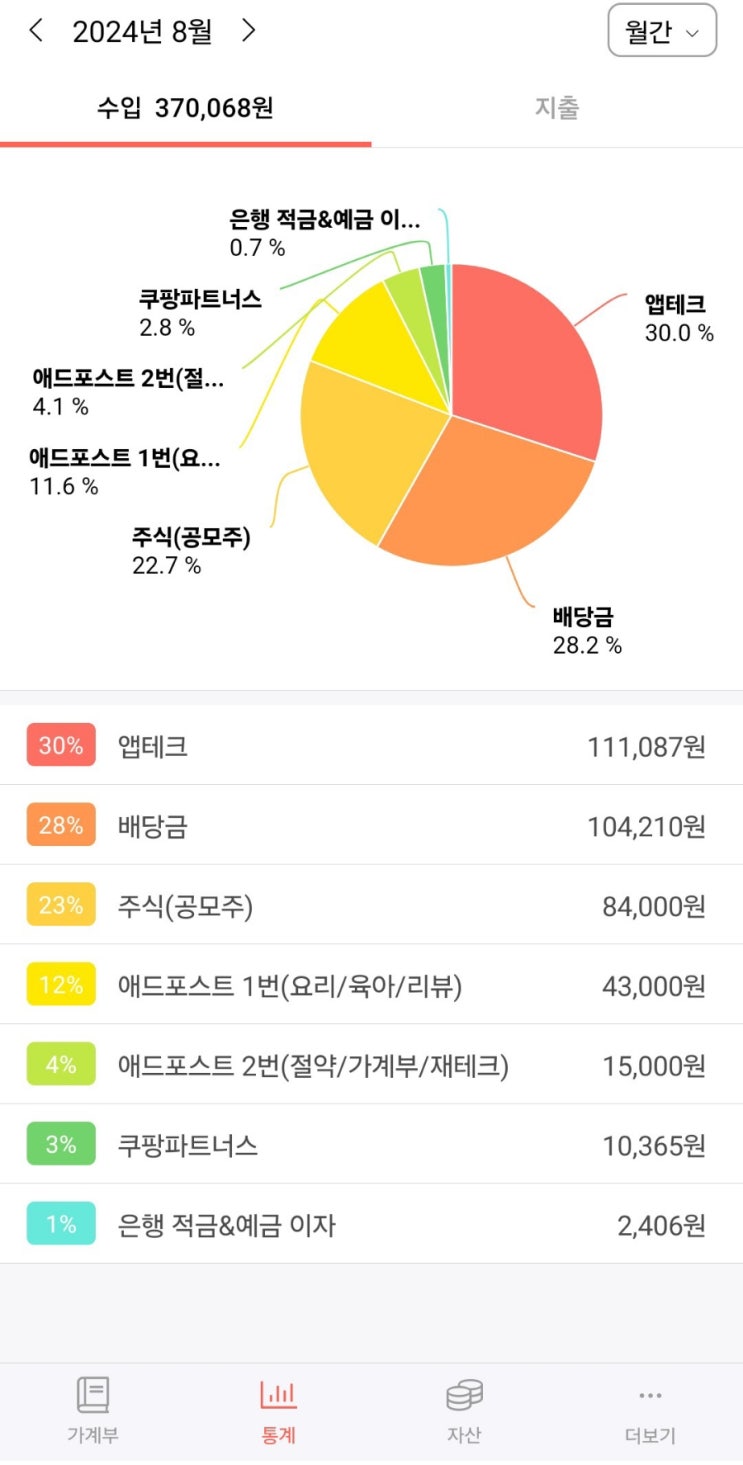This screenshot has width=743, height=1465.
Task: Tap the 더보기 three-dots icon
Action: click(x=650, y=1395)
